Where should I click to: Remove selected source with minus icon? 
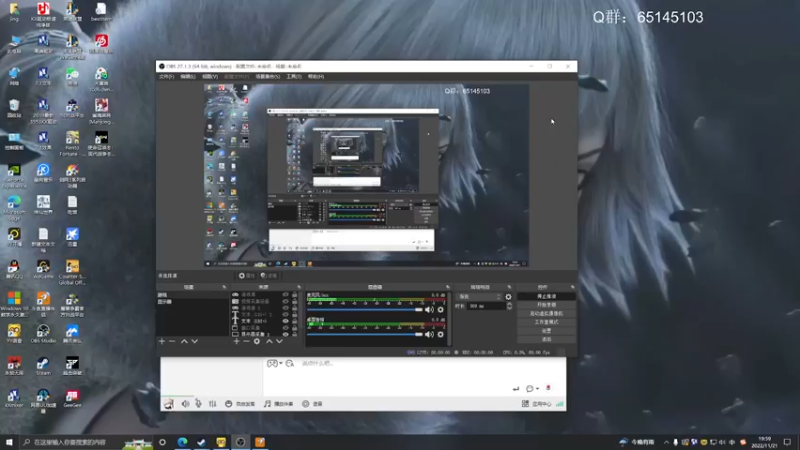click(246, 341)
